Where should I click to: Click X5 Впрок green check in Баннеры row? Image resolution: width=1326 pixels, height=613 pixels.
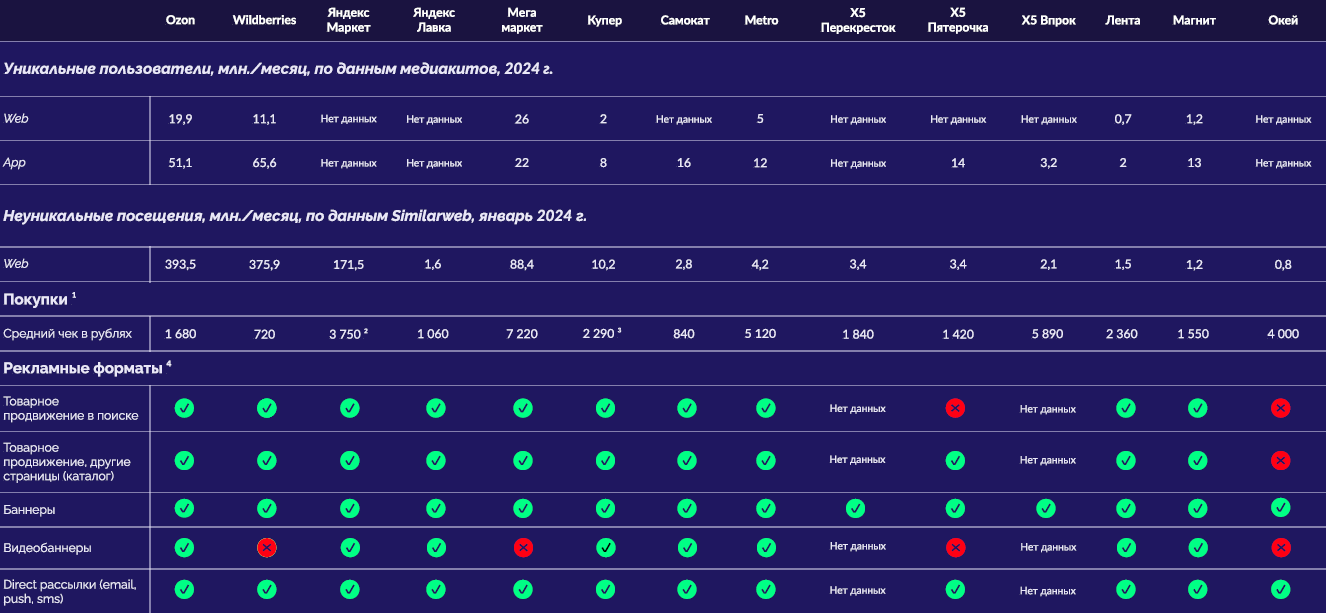tap(1046, 508)
